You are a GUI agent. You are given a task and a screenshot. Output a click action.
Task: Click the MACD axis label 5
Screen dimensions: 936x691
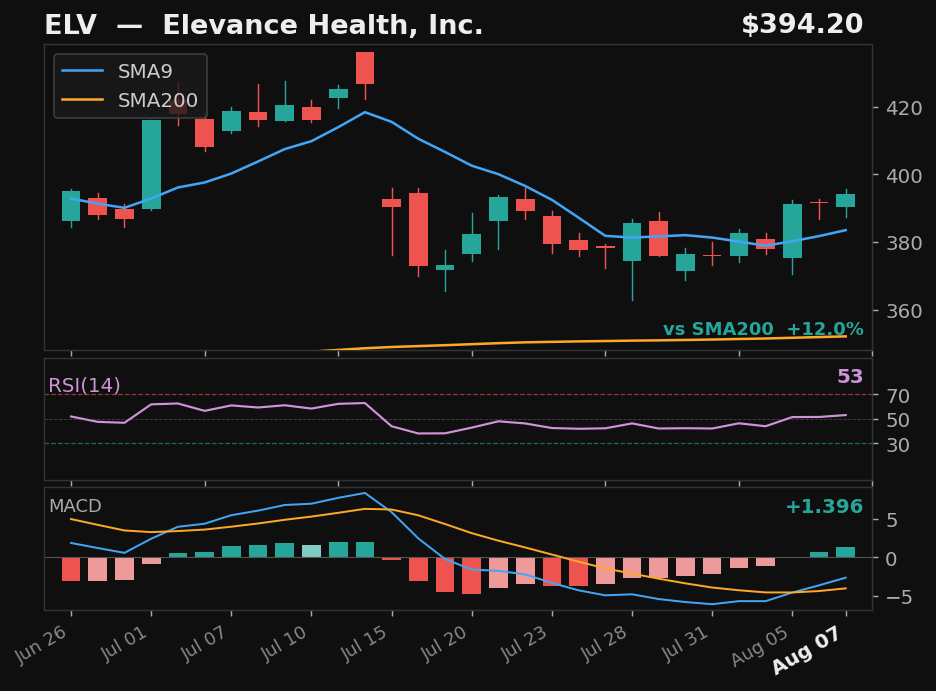click(x=892, y=520)
